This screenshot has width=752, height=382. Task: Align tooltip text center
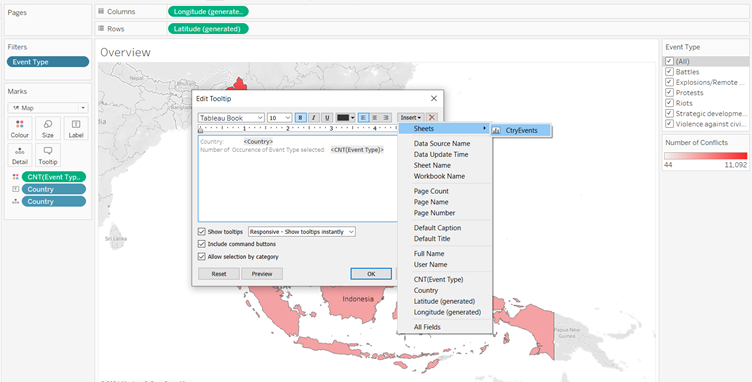point(375,117)
